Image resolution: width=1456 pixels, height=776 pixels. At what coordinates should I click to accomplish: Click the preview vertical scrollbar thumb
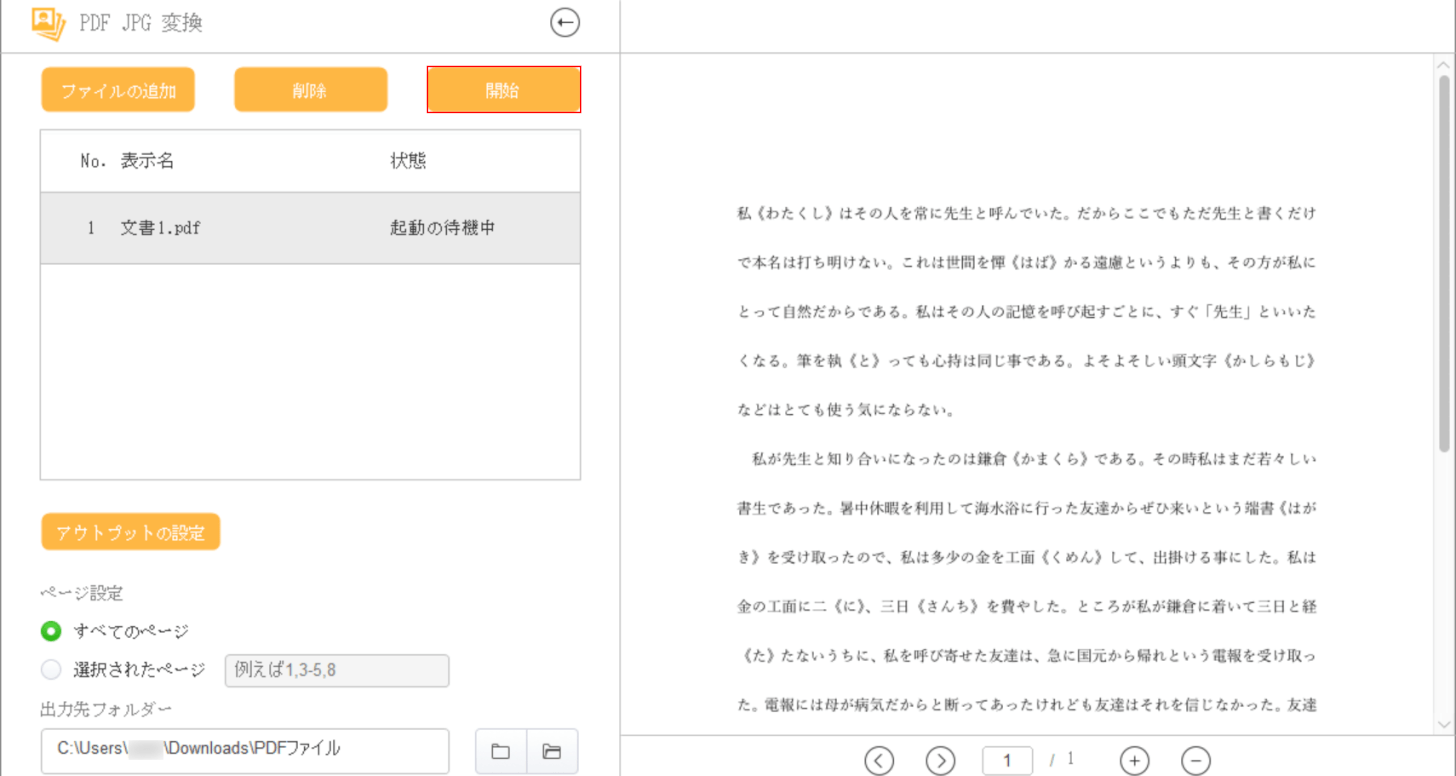1444,264
